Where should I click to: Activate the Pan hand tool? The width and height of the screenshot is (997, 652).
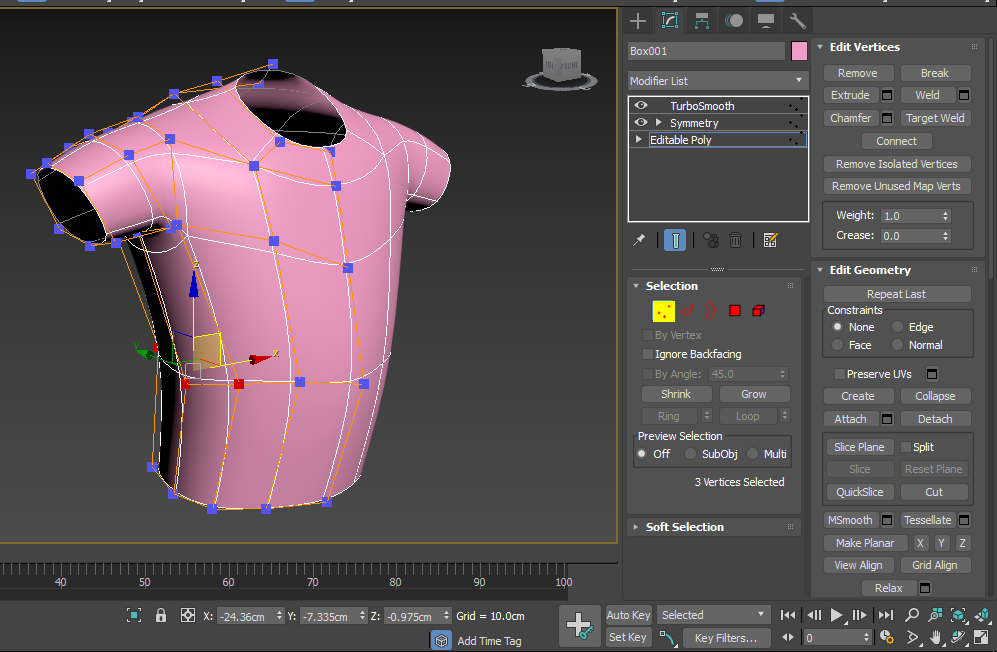pos(936,638)
